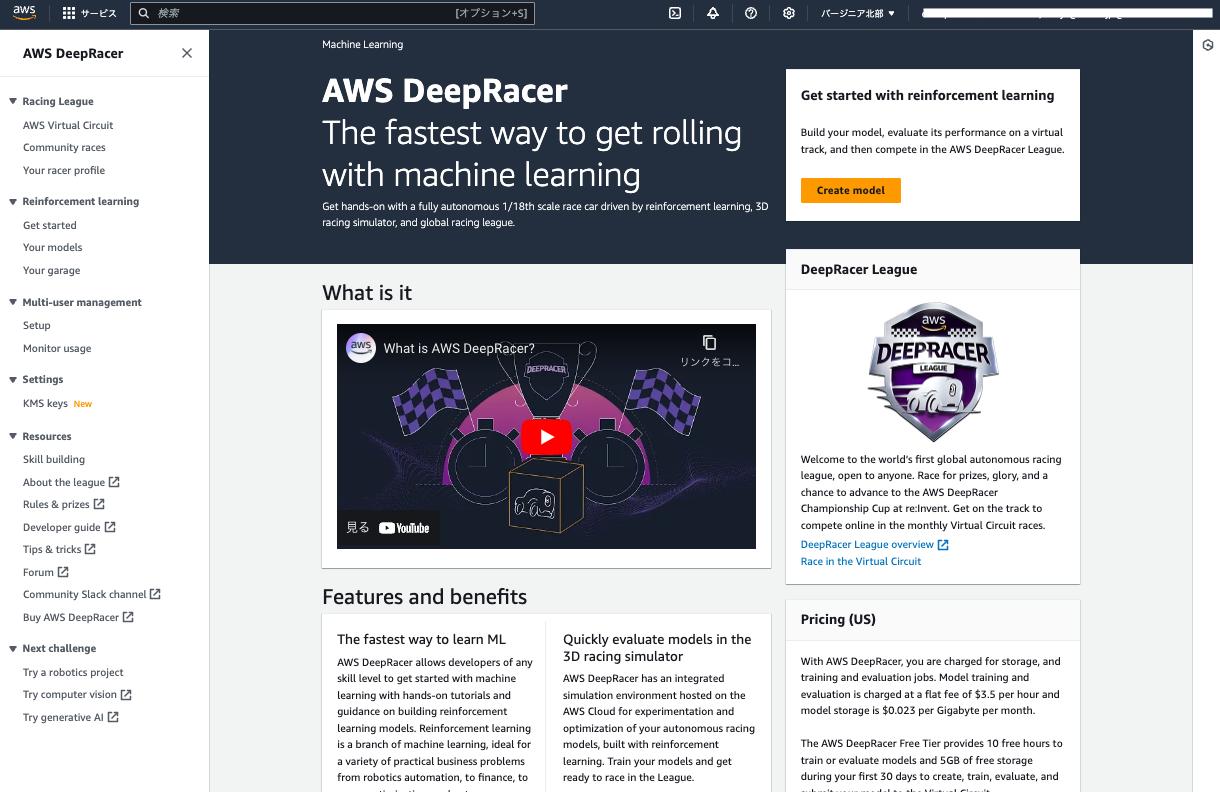Screen dimensions: 1220x792
Task: Open Your garage page
Action: 52,270
